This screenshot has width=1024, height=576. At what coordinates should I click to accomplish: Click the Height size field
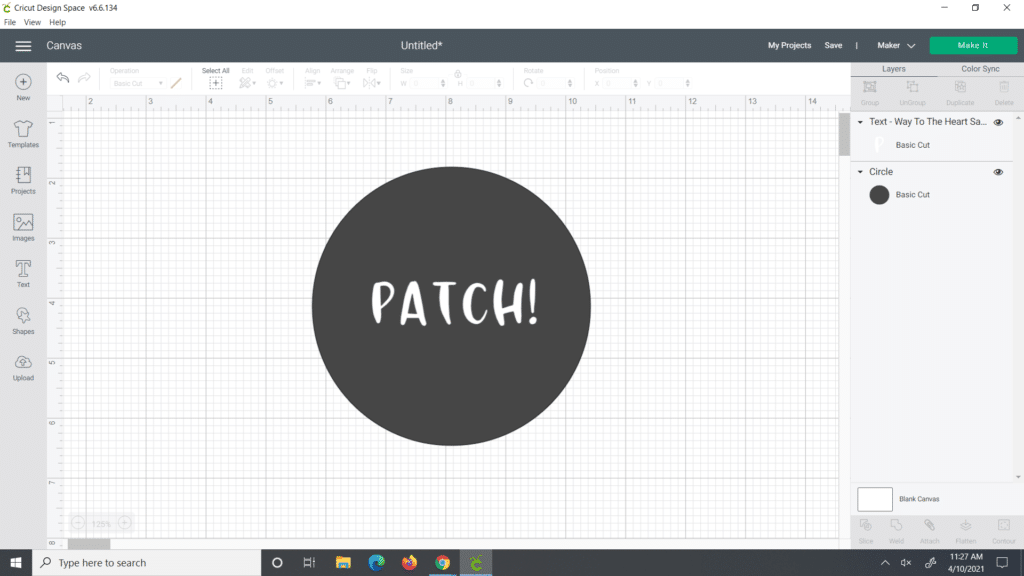click(x=483, y=84)
